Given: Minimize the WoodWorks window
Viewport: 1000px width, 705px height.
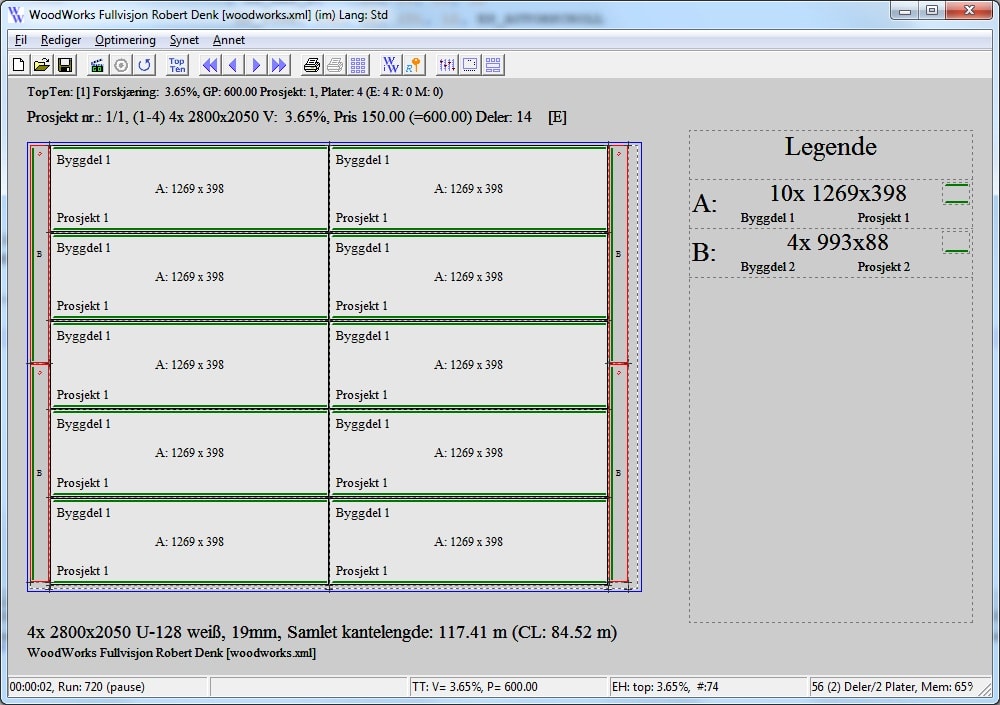Looking at the screenshot, I should (904, 11).
